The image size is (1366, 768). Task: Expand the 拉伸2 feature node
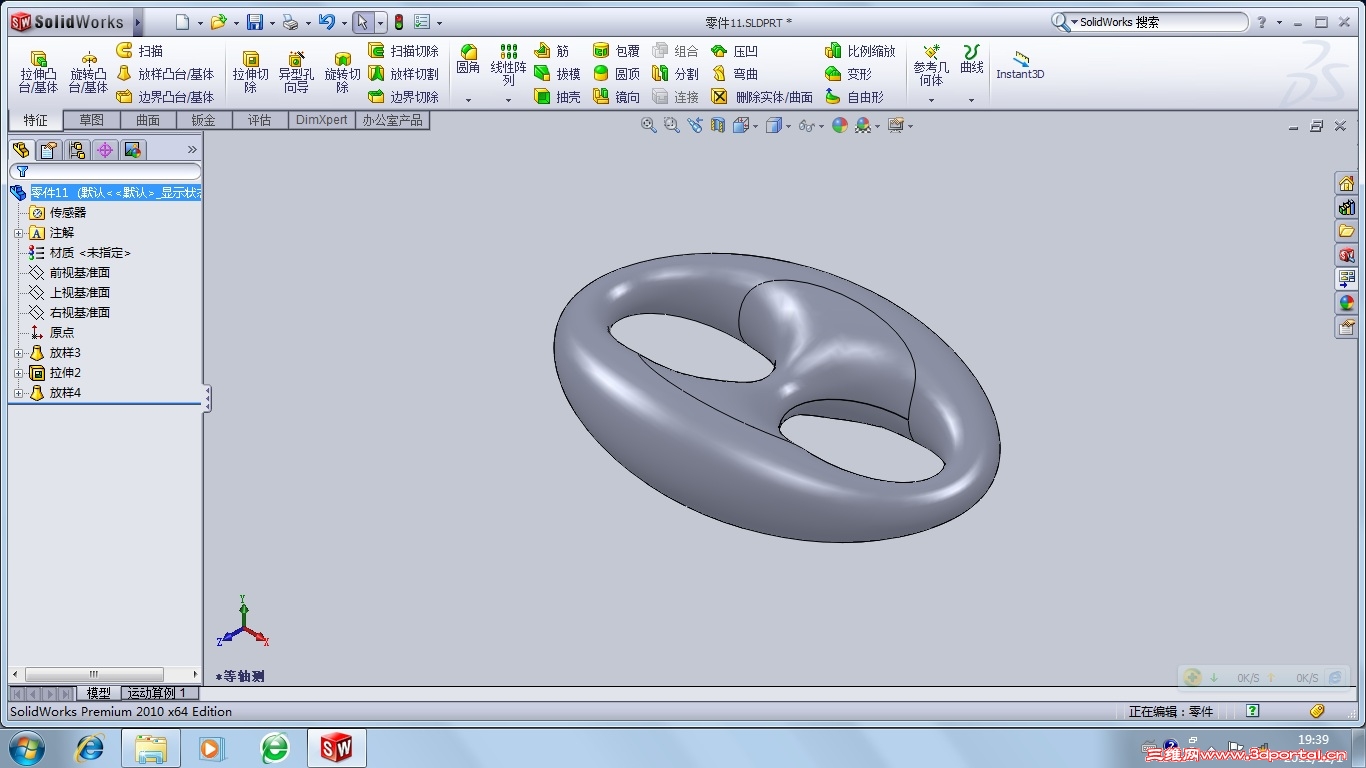point(18,373)
